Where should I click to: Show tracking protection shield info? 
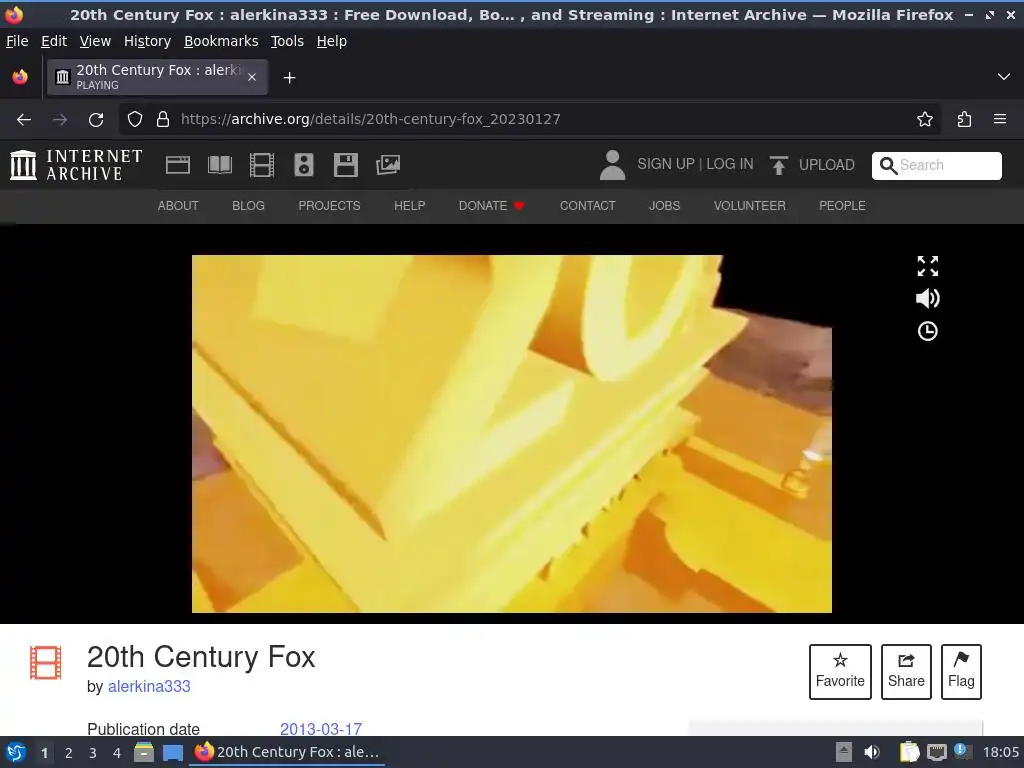click(x=135, y=119)
